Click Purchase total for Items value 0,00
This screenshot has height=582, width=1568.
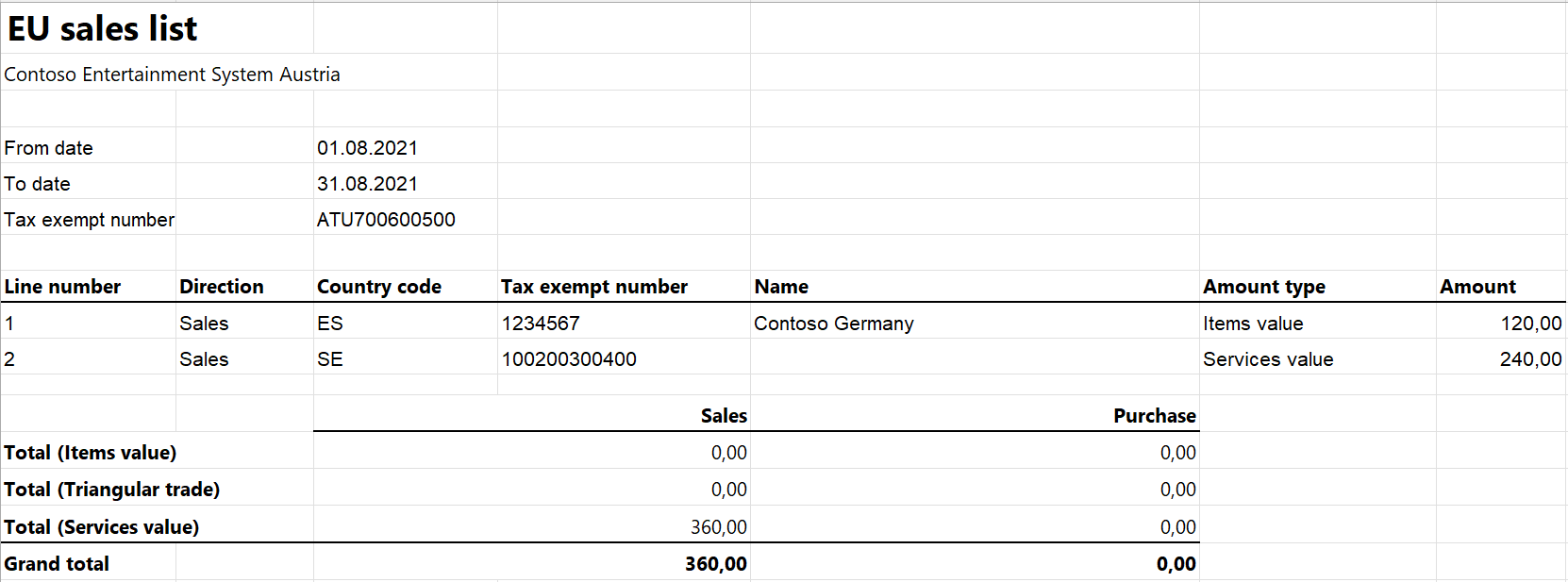[1177, 453]
